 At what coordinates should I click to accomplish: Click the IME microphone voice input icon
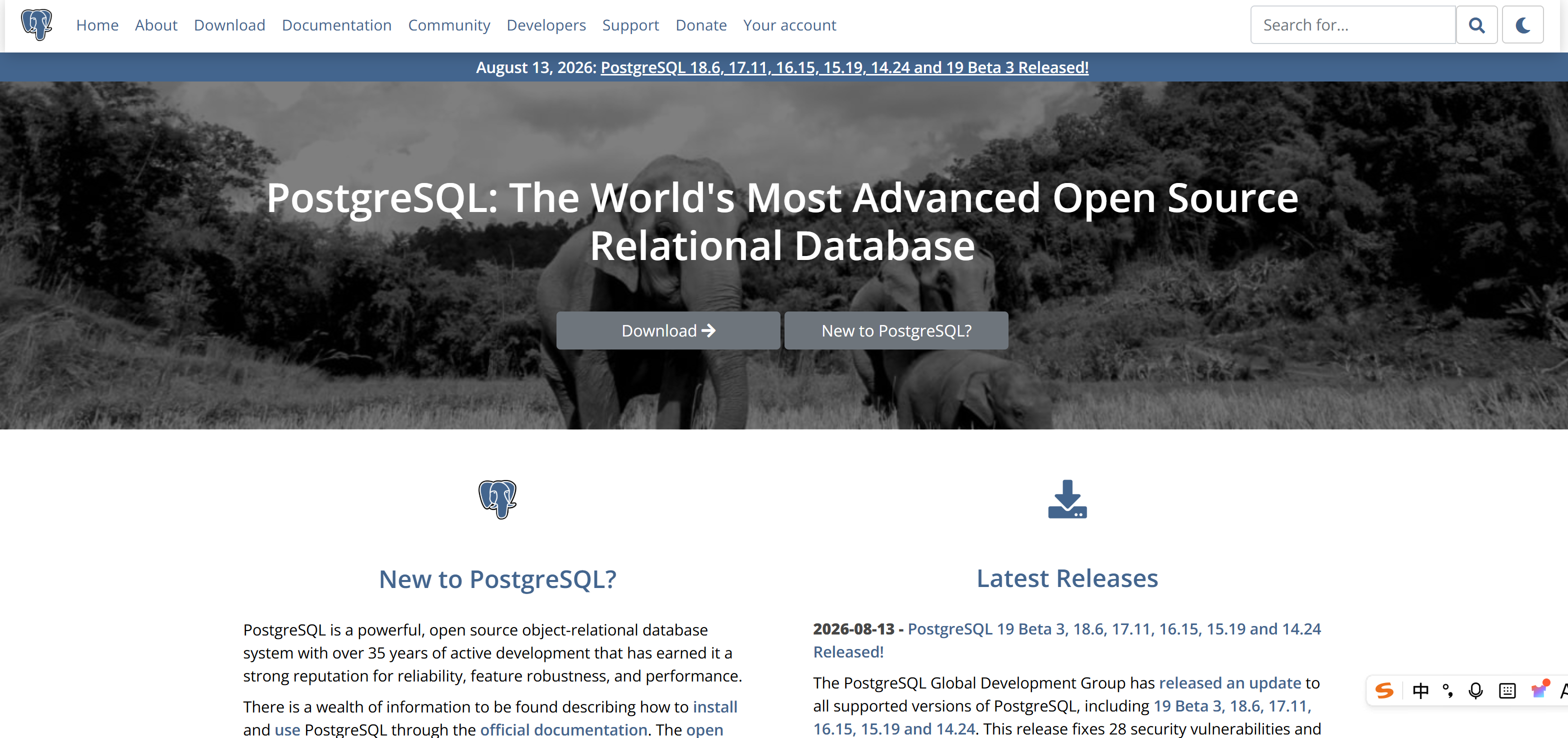point(1475,690)
